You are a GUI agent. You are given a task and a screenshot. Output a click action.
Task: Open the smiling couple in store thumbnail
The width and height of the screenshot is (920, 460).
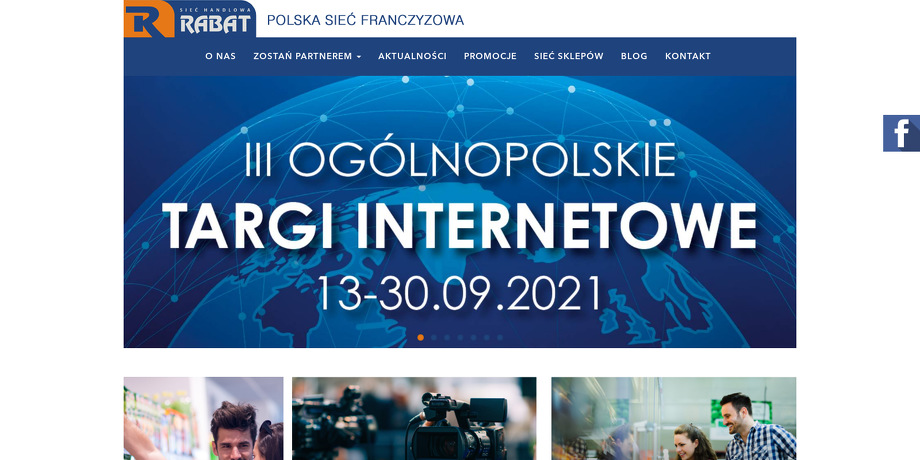674,418
